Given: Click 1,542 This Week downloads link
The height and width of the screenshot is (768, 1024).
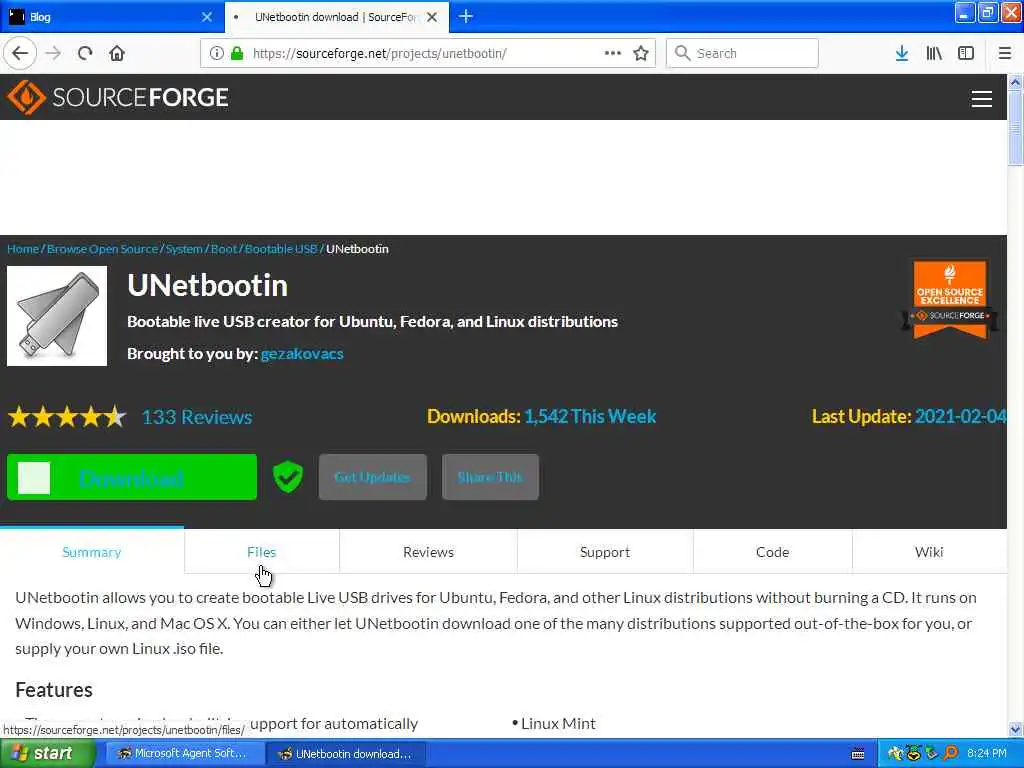Looking at the screenshot, I should [x=590, y=417].
